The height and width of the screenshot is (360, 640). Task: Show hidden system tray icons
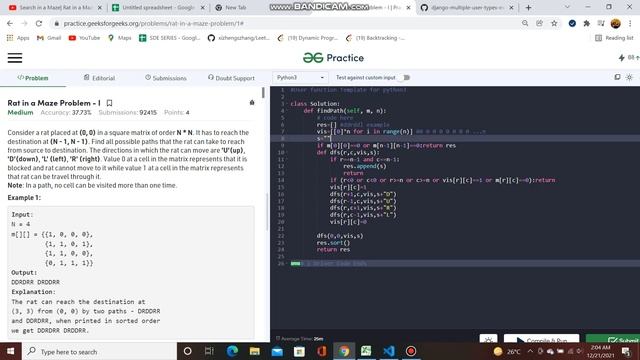click(x=530, y=351)
